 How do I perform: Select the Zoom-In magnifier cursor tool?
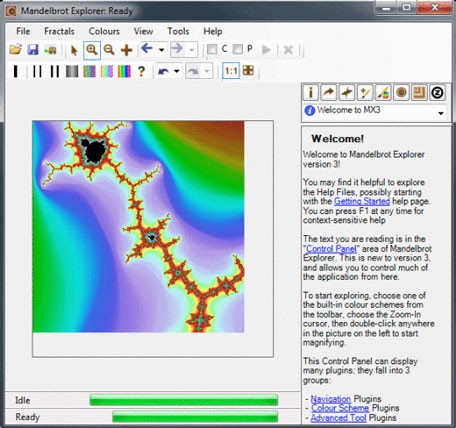[92, 50]
